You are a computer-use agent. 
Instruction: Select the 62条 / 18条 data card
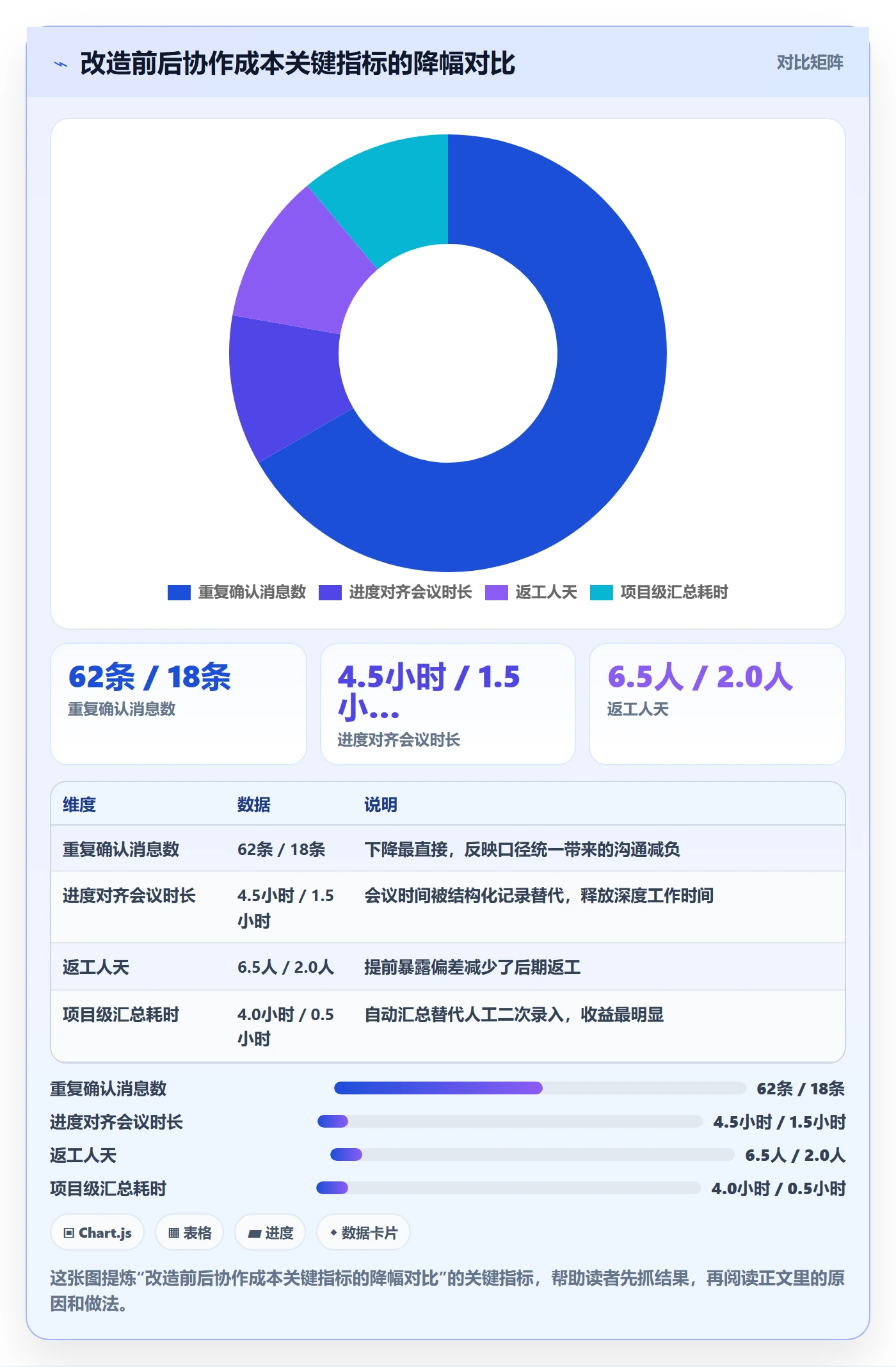pyautogui.click(x=179, y=703)
